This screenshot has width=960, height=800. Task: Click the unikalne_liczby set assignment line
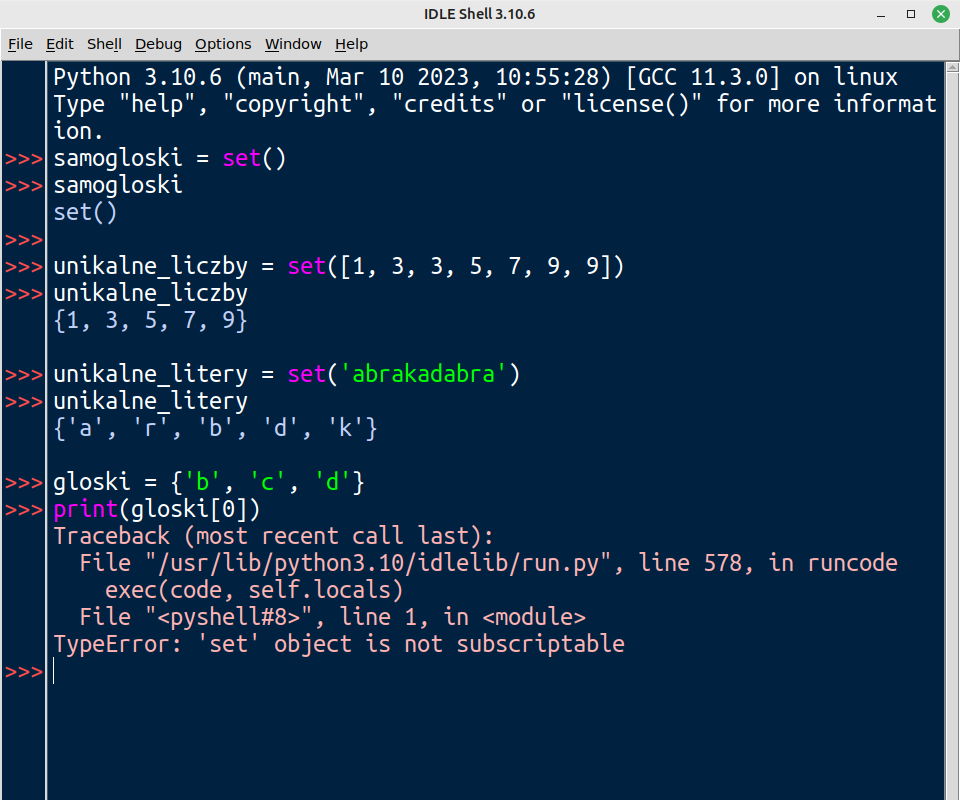click(x=338, y=266)
